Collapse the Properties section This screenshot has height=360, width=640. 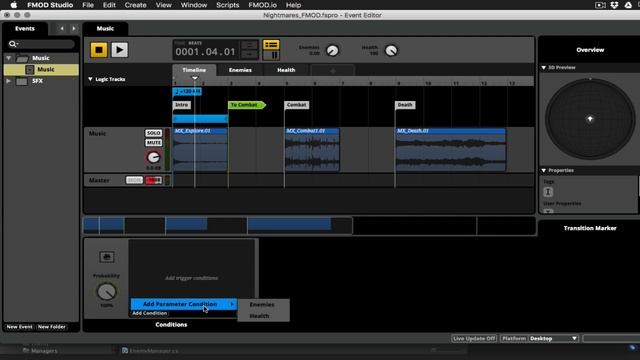tap(544, 170)
